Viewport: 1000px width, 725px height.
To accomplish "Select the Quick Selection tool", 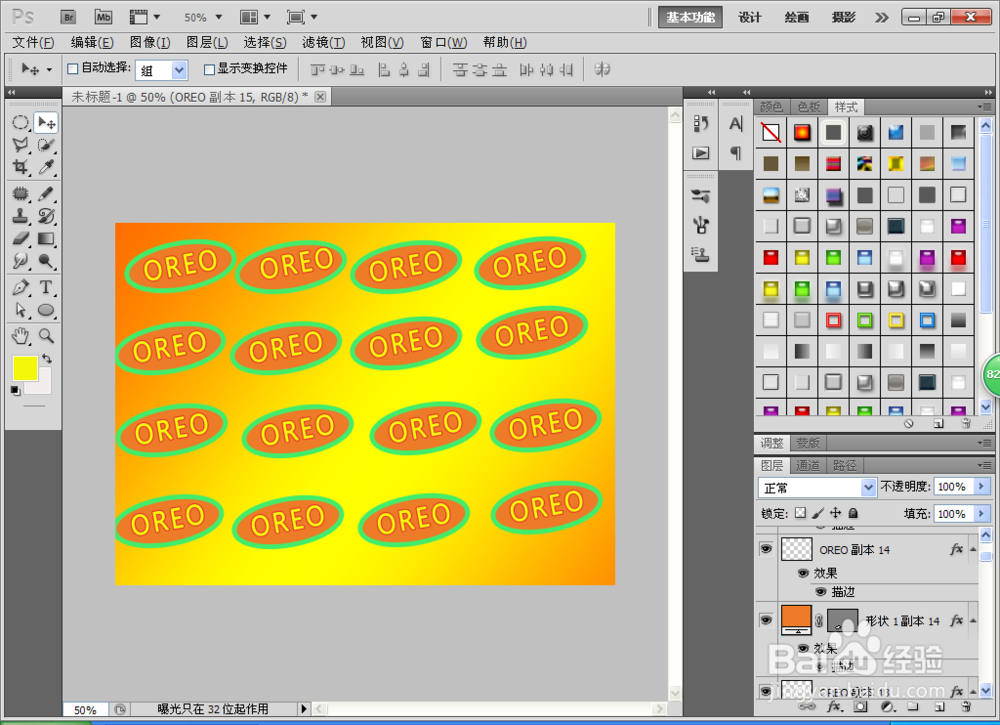I will (46, 145).
